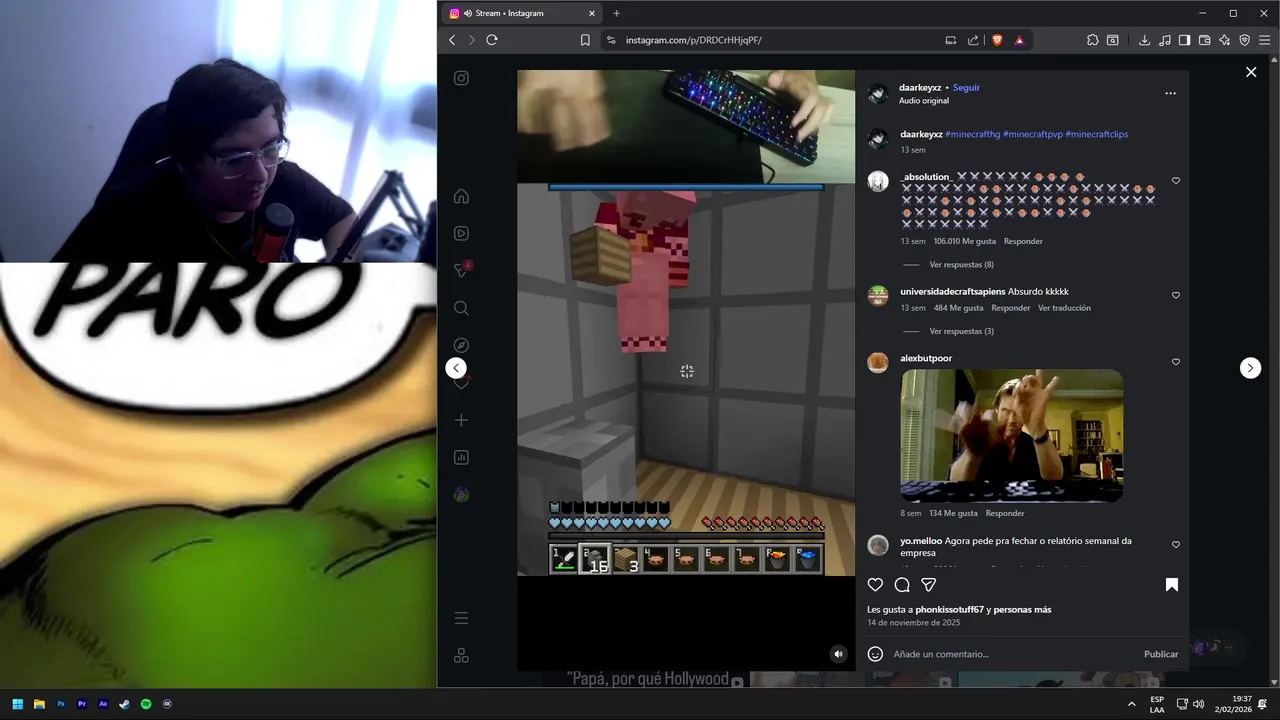Open browser extensions puzzle icon
The height and width of the screenshot is (720, 1280).
[1092, 40]
